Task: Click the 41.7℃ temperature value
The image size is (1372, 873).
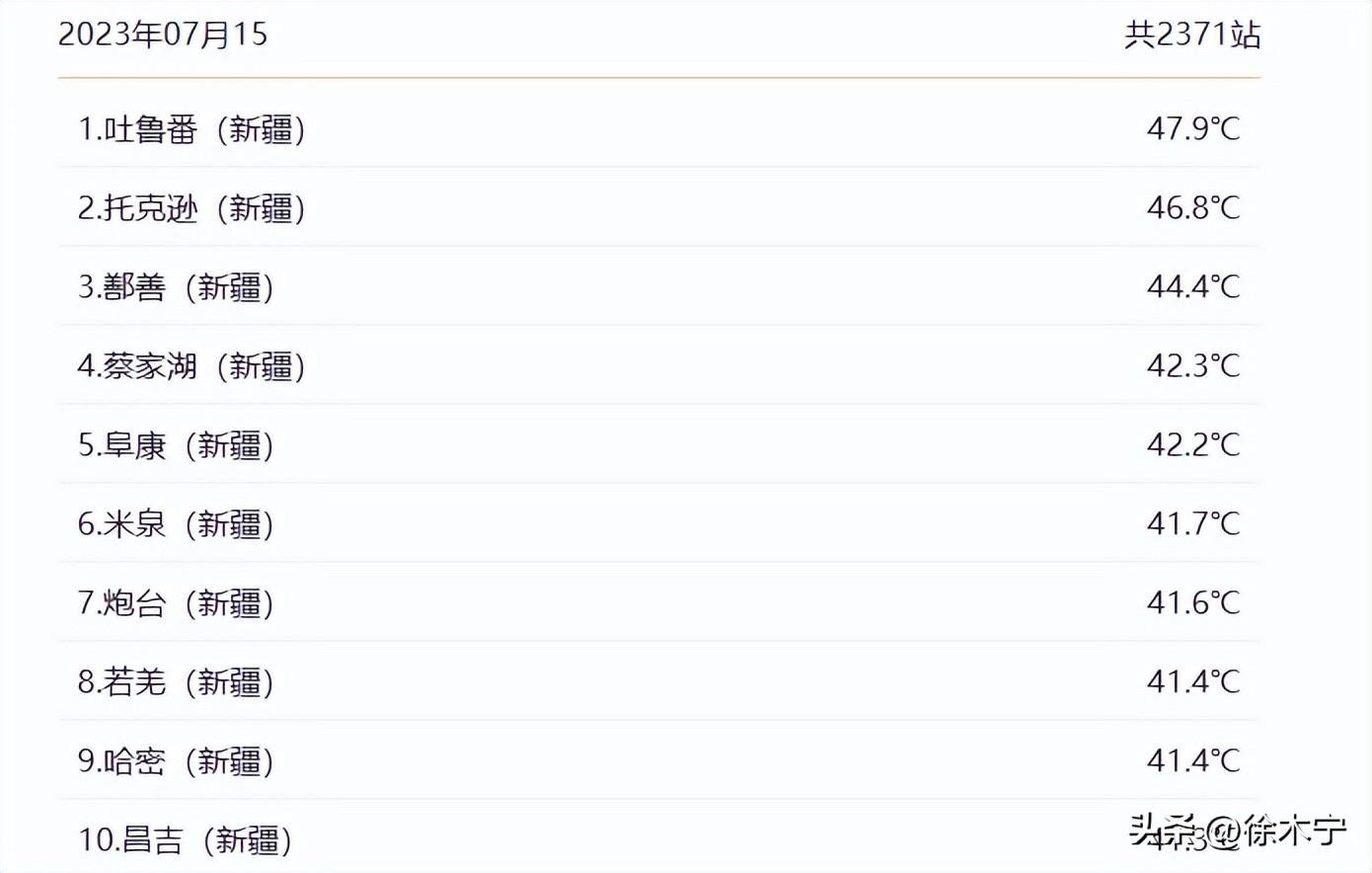Action: click(1192, 523)
